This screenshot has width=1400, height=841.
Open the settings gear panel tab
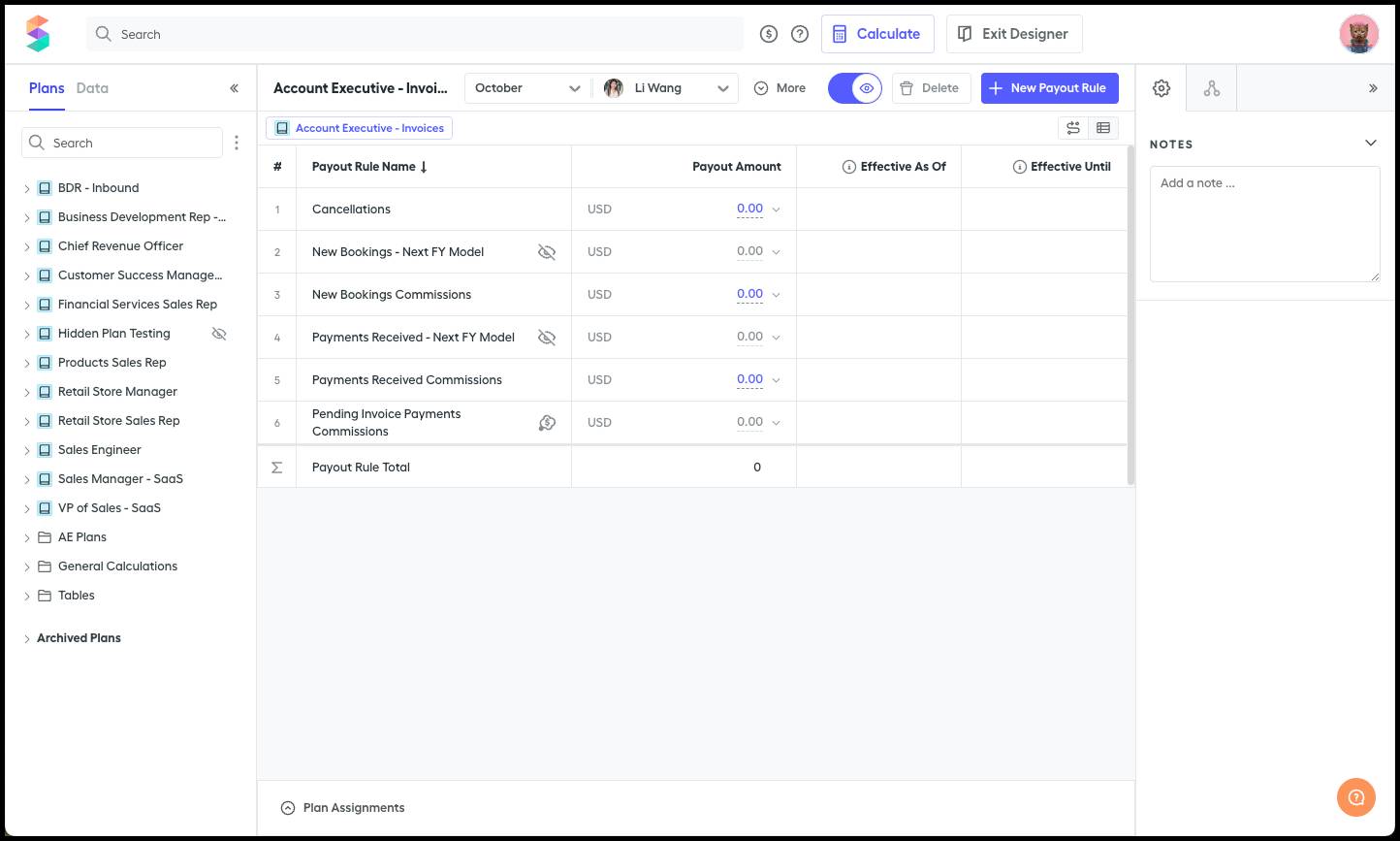point(1161,88)
